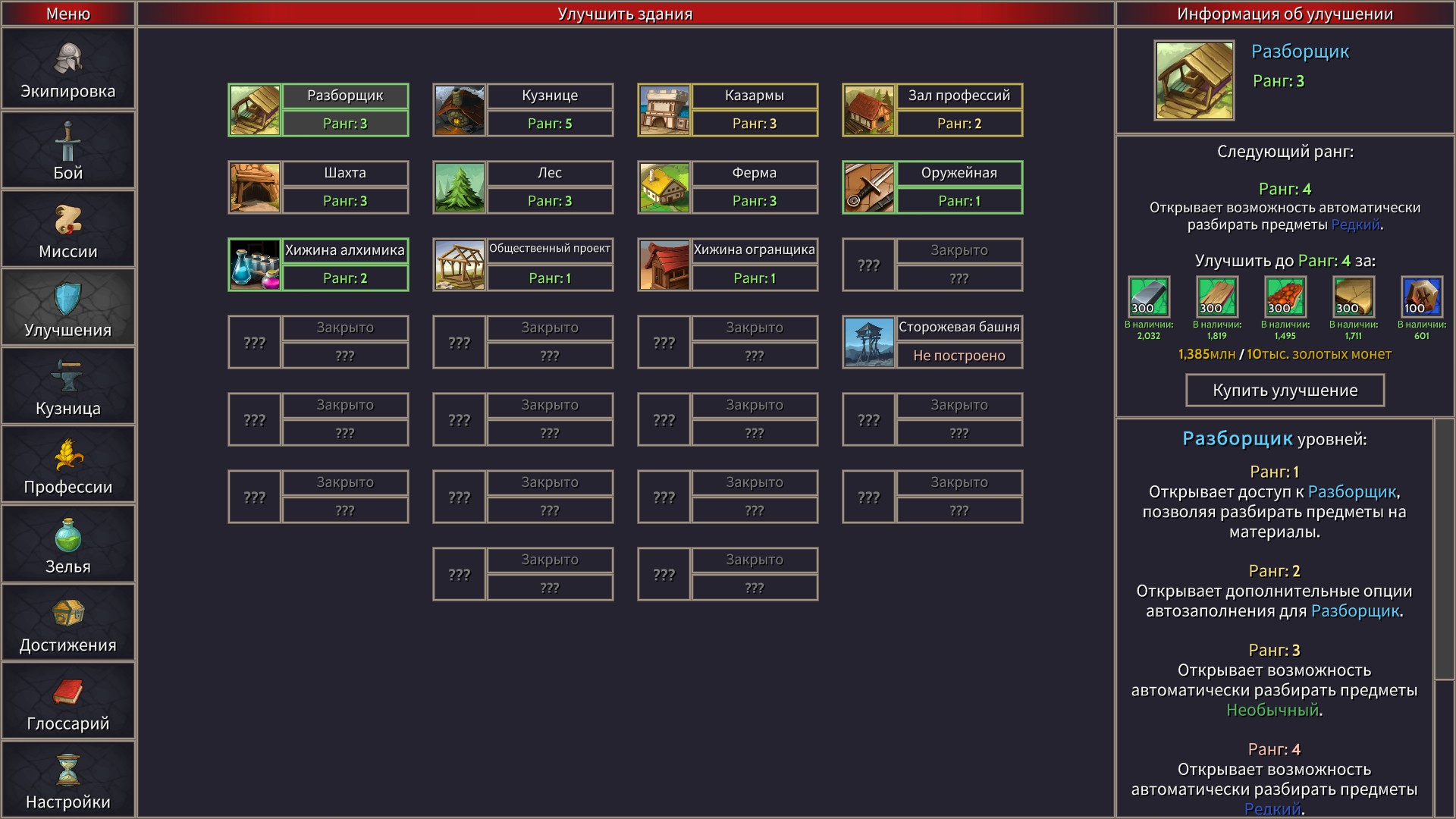Click the Ранг: 4 heading in levels list
The width and height of the screenshot is (1456, 819).
1274,750
